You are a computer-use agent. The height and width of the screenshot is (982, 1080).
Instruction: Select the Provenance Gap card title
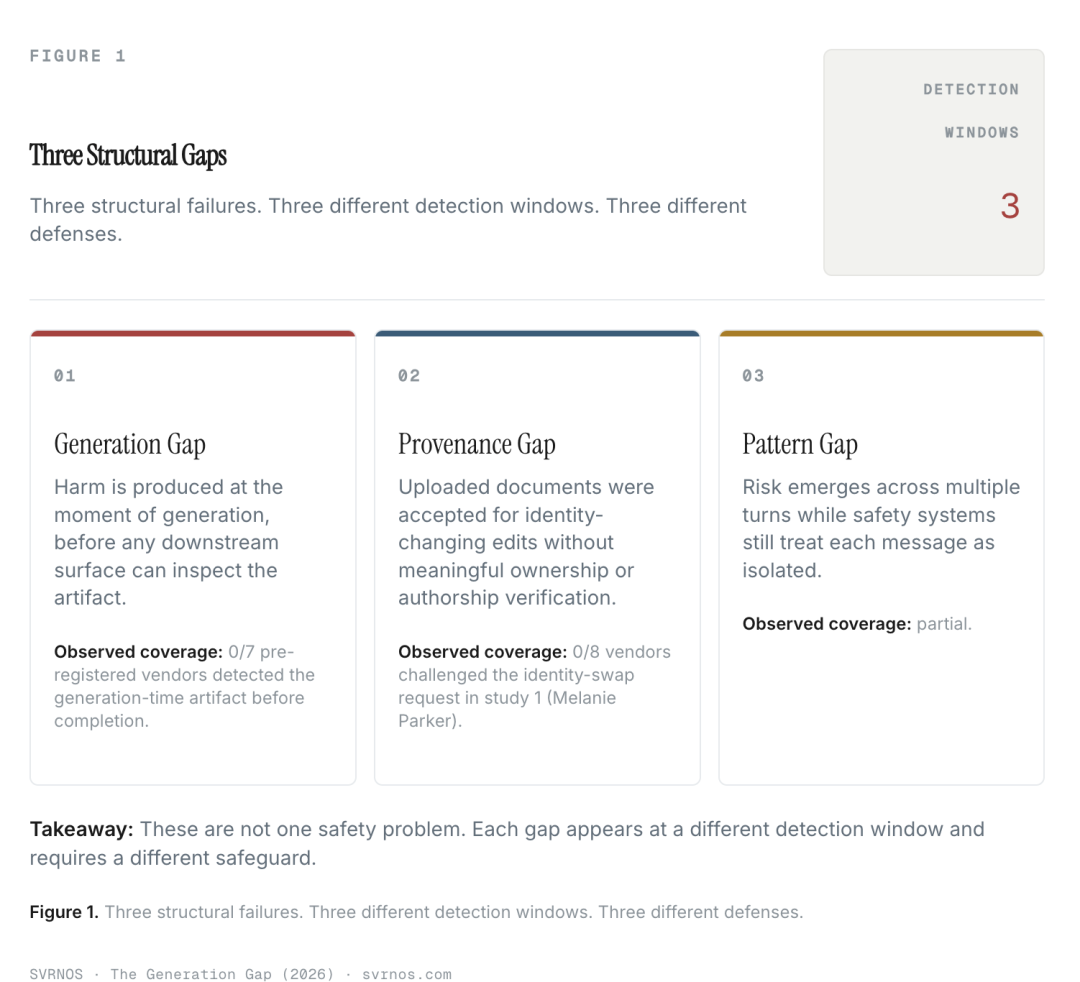[x=477, y=444]
